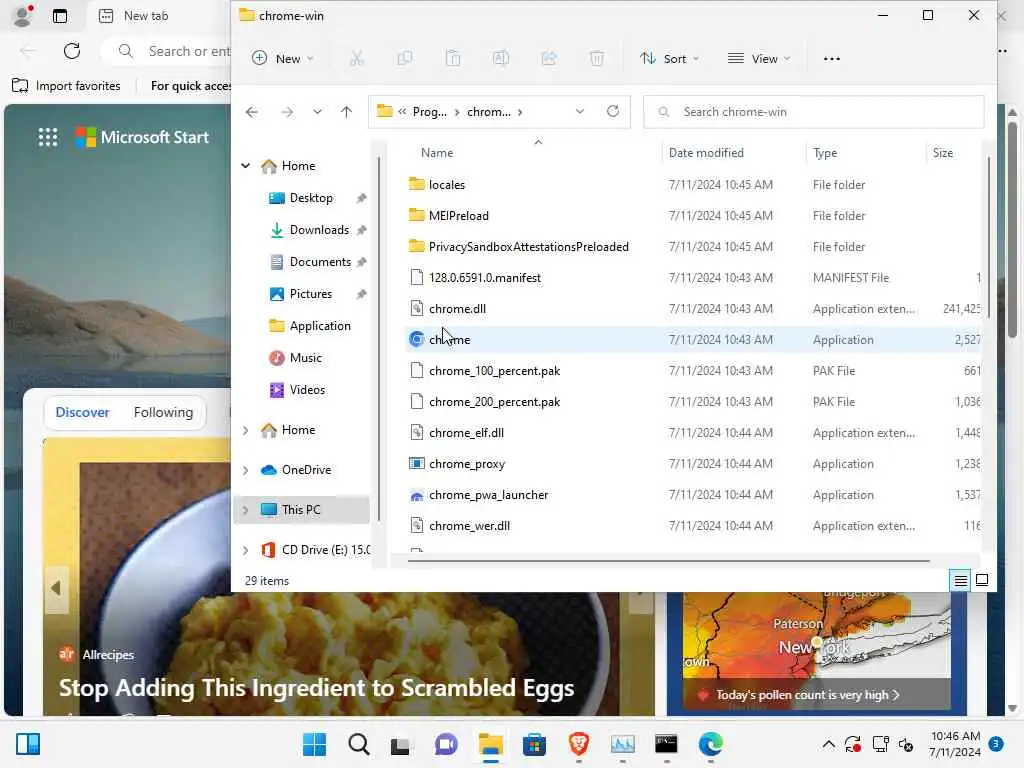Open the See more three-dots menu
This screenshot has height=768, width=1024.
831,59
